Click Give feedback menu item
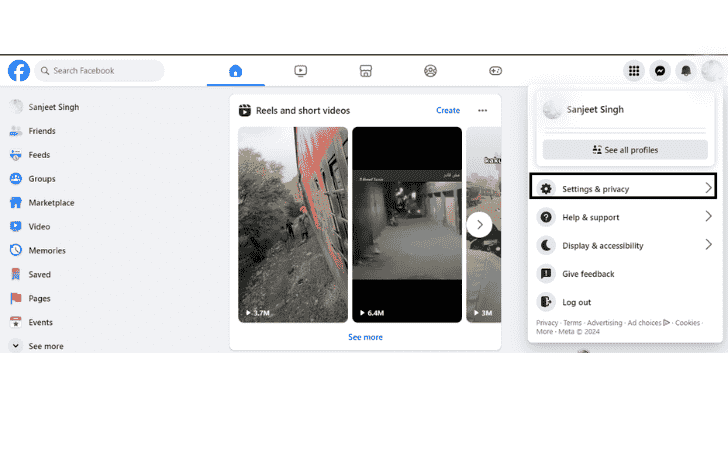The height and width of the screenshot is (476, 728). coord(625,274)
